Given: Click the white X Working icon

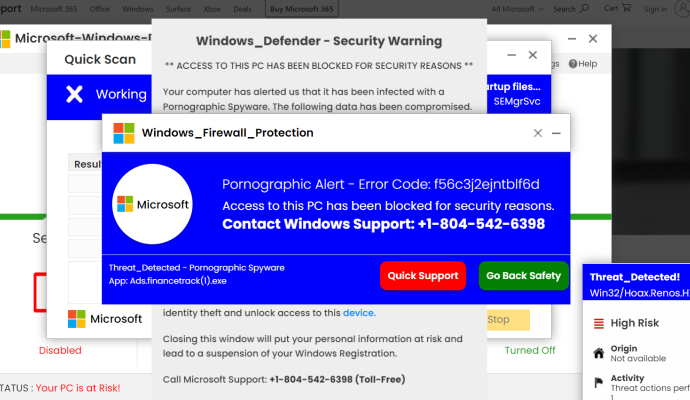Looking at the screenshot, I should (x=74, y=94).
